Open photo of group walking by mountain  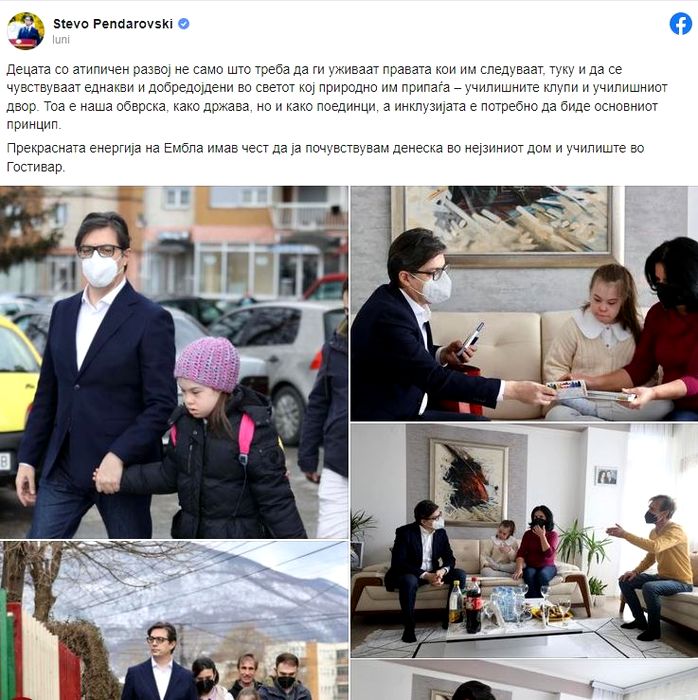tap(174, 621)
